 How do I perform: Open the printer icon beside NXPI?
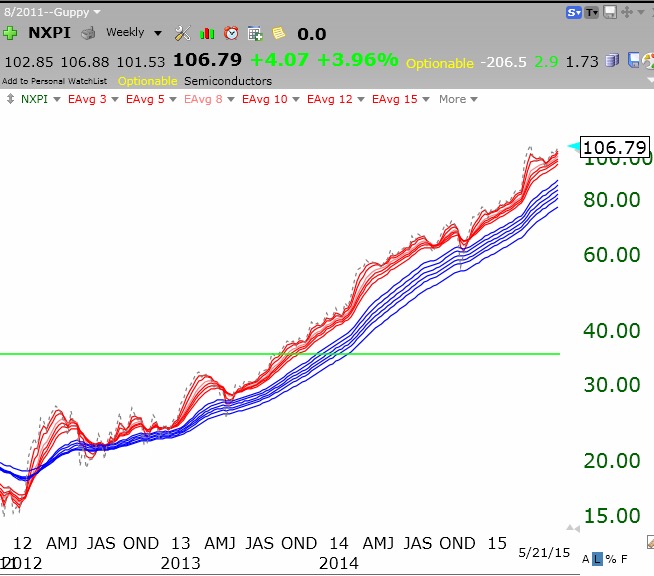(88, 33)
